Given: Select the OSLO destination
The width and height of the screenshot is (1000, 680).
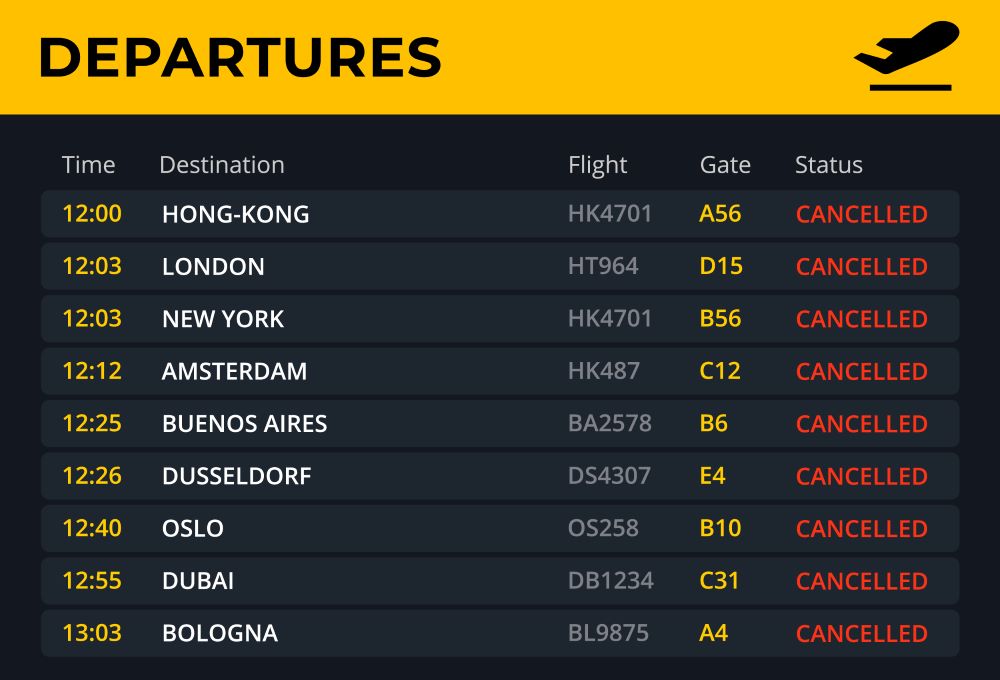Looking at the screenshot, I should click(193, 528).
